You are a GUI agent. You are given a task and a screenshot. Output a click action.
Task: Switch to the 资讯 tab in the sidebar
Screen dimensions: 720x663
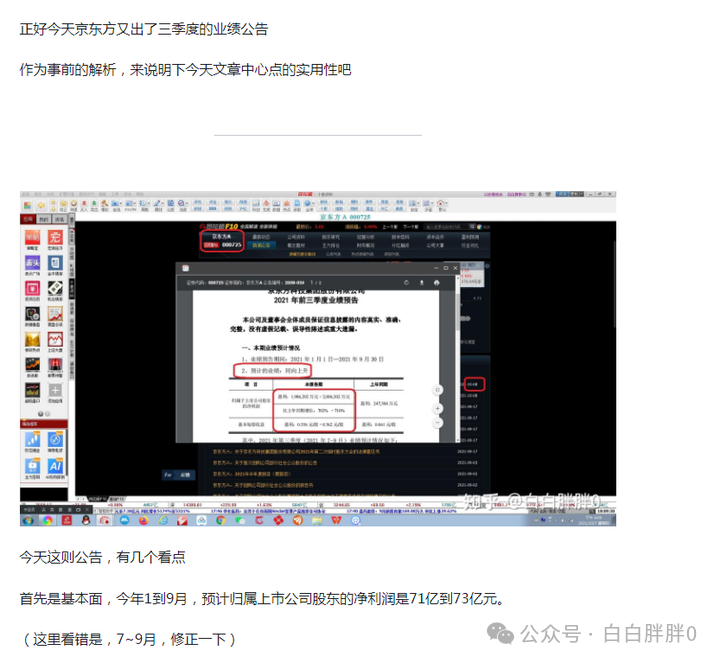[x=59, y=219]
